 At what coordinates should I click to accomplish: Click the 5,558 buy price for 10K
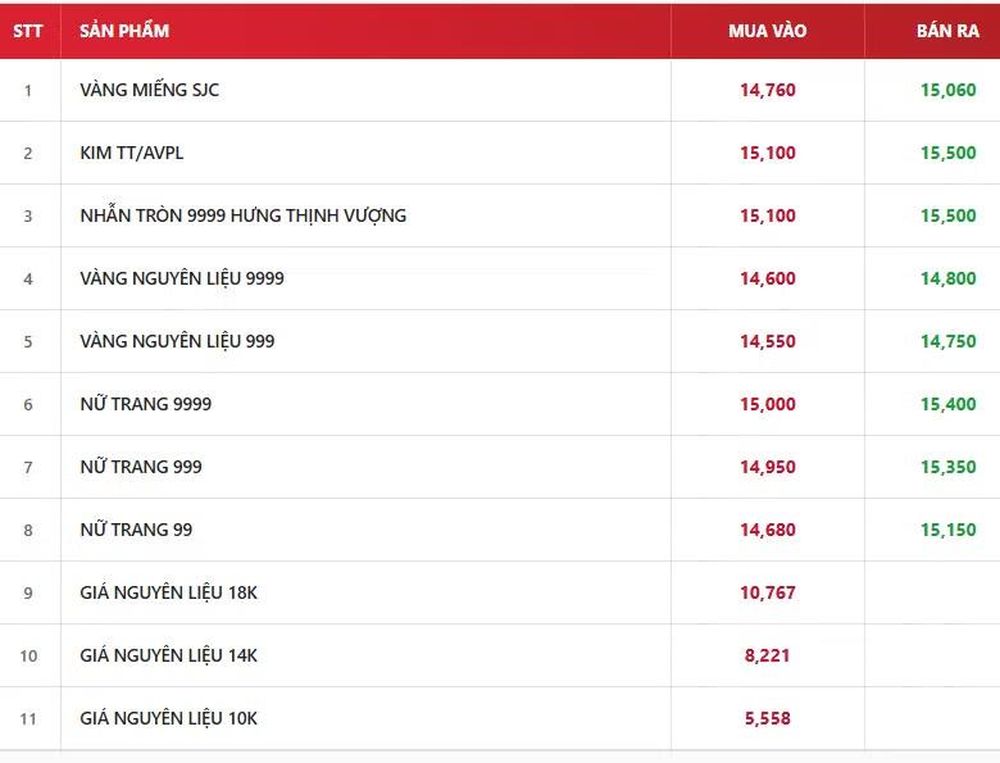click(767, 718)
